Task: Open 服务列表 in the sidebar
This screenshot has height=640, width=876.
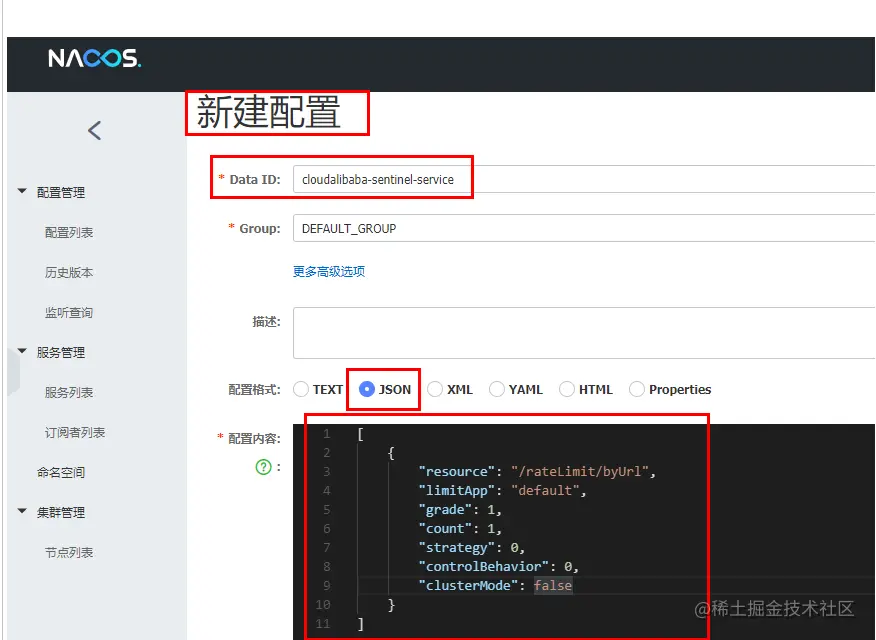Action: 69,393
